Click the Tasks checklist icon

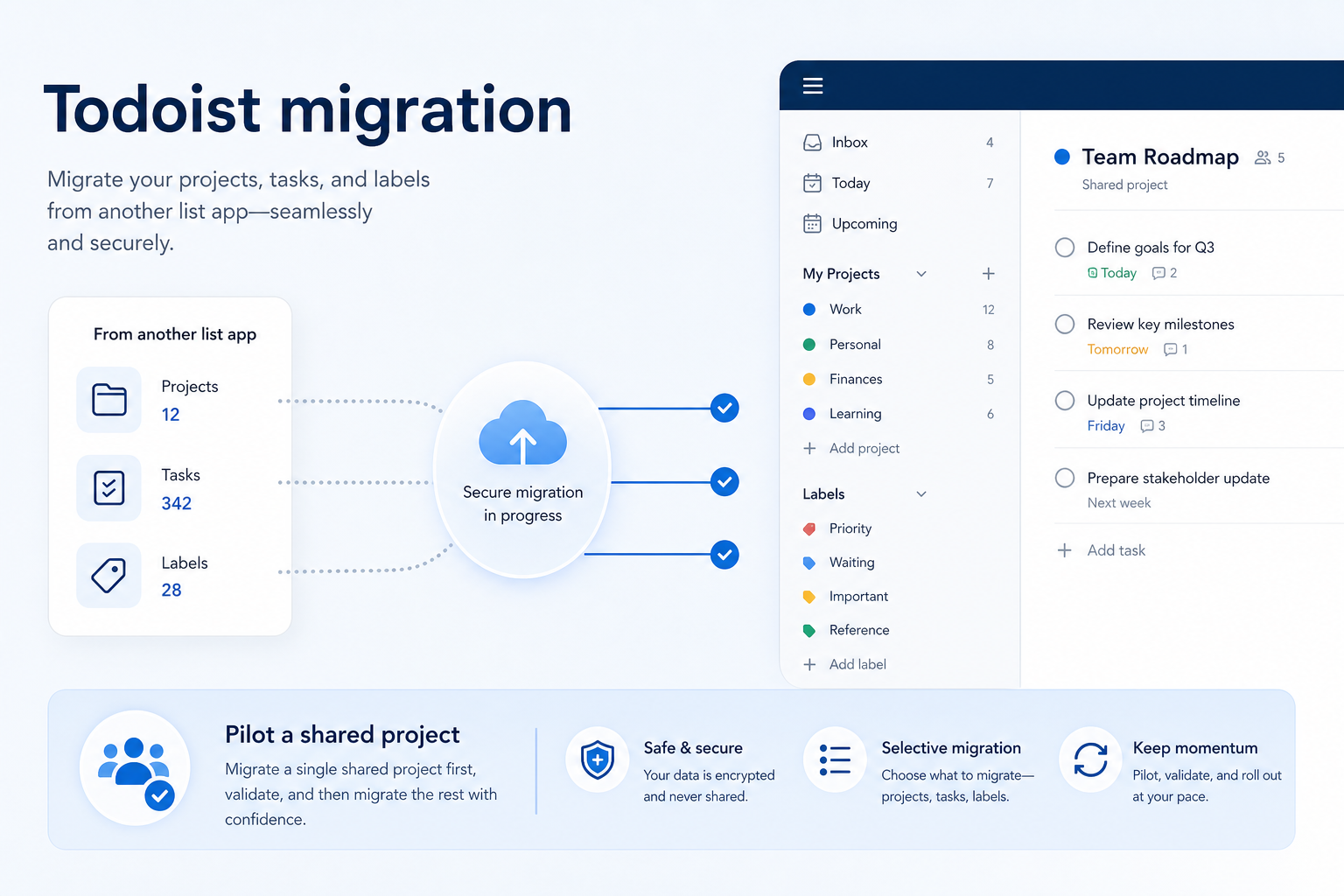coord(109,488)
